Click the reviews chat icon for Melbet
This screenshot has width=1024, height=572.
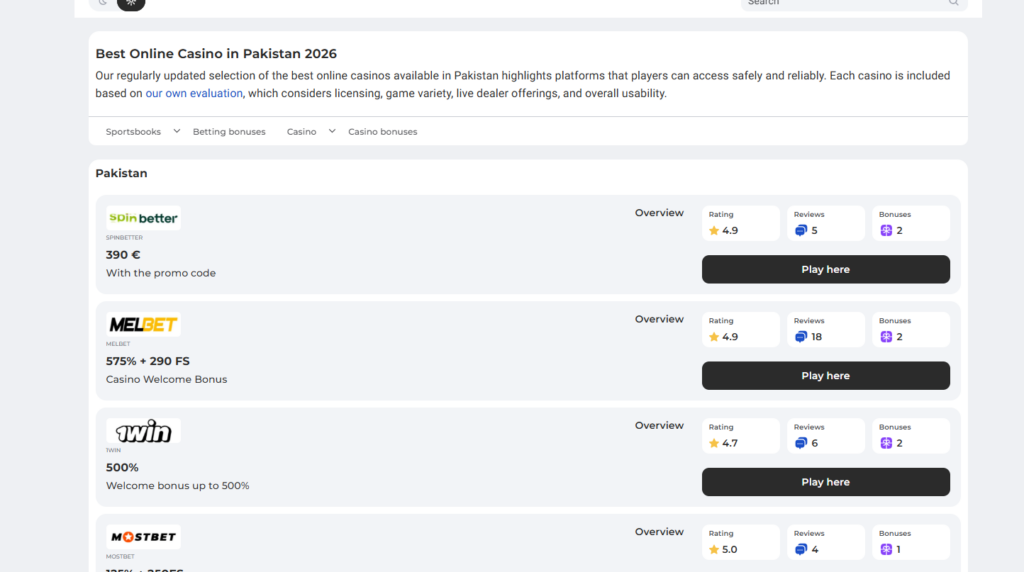[801, 337]
